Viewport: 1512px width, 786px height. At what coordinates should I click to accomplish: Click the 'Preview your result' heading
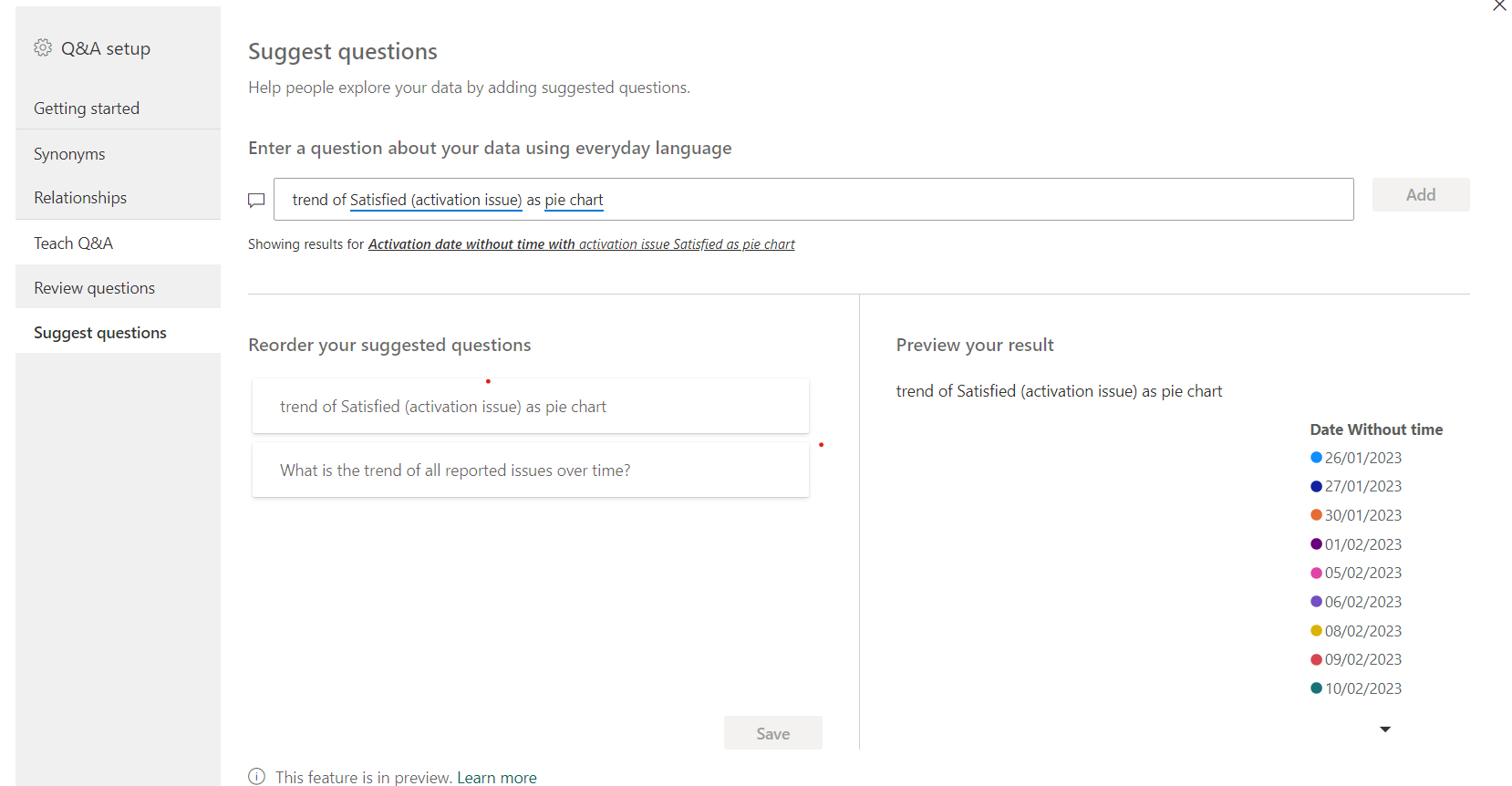pos(975,346)
